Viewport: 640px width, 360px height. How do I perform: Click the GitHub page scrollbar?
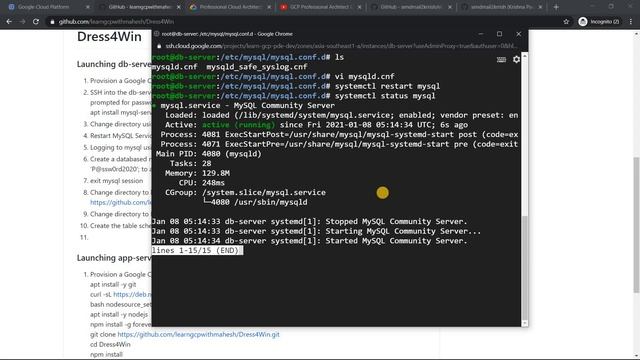(x=636, y=224)
